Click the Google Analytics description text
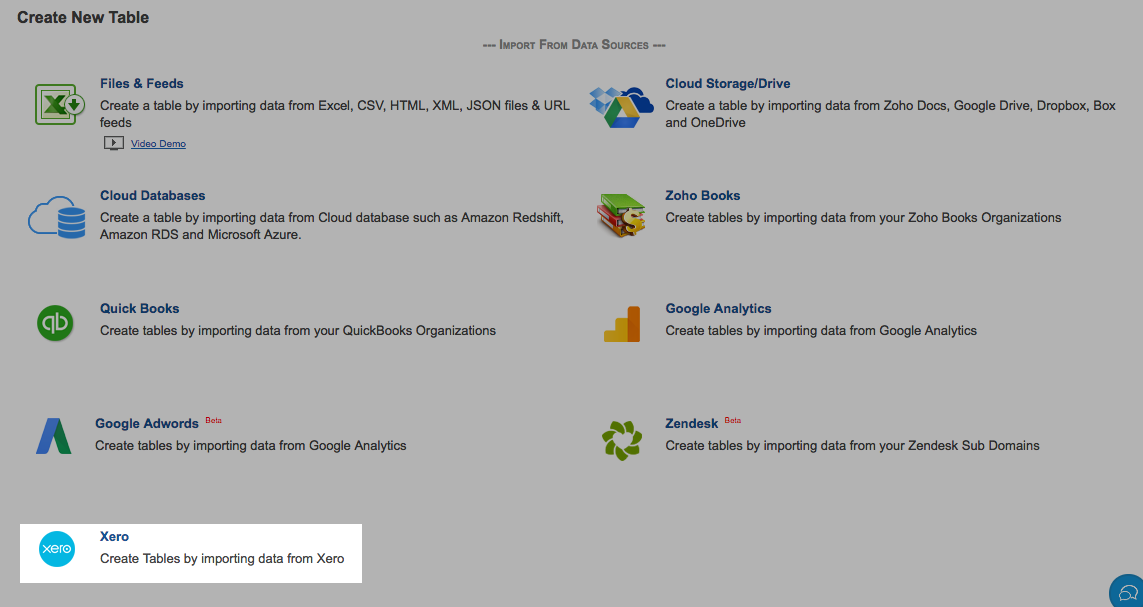The width and height of the screenshot is (1143, 607). (x=821, y=330)
